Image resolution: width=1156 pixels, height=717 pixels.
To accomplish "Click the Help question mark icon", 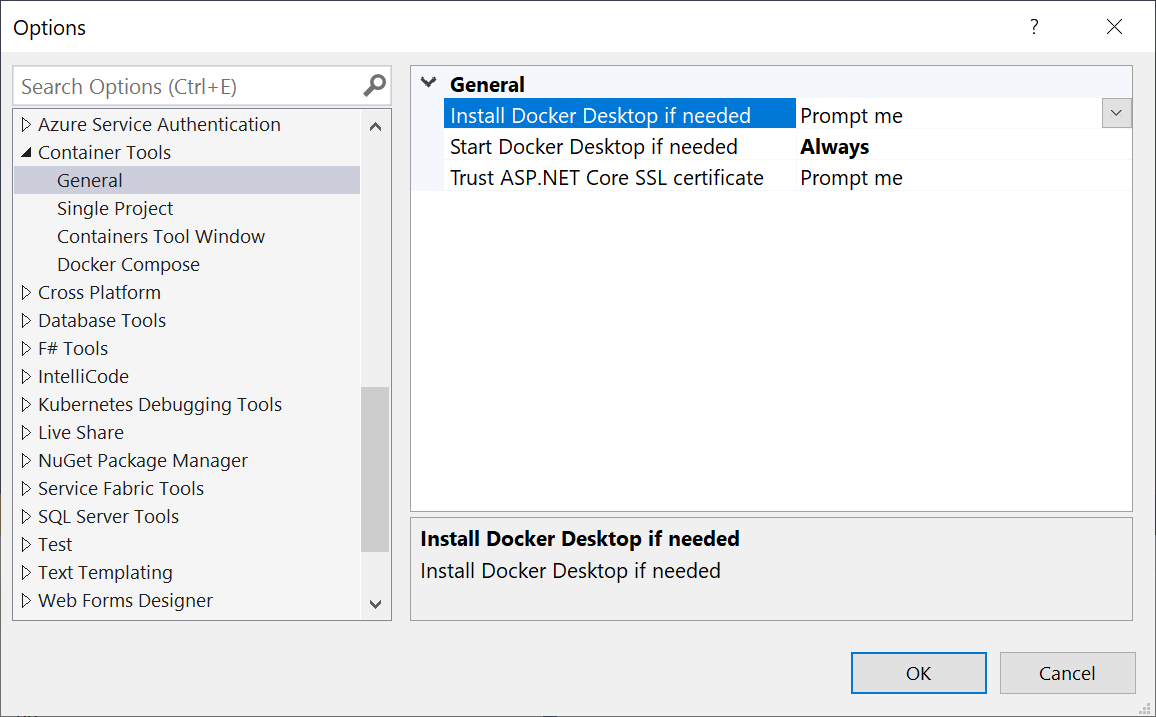I will (1034, 27).
